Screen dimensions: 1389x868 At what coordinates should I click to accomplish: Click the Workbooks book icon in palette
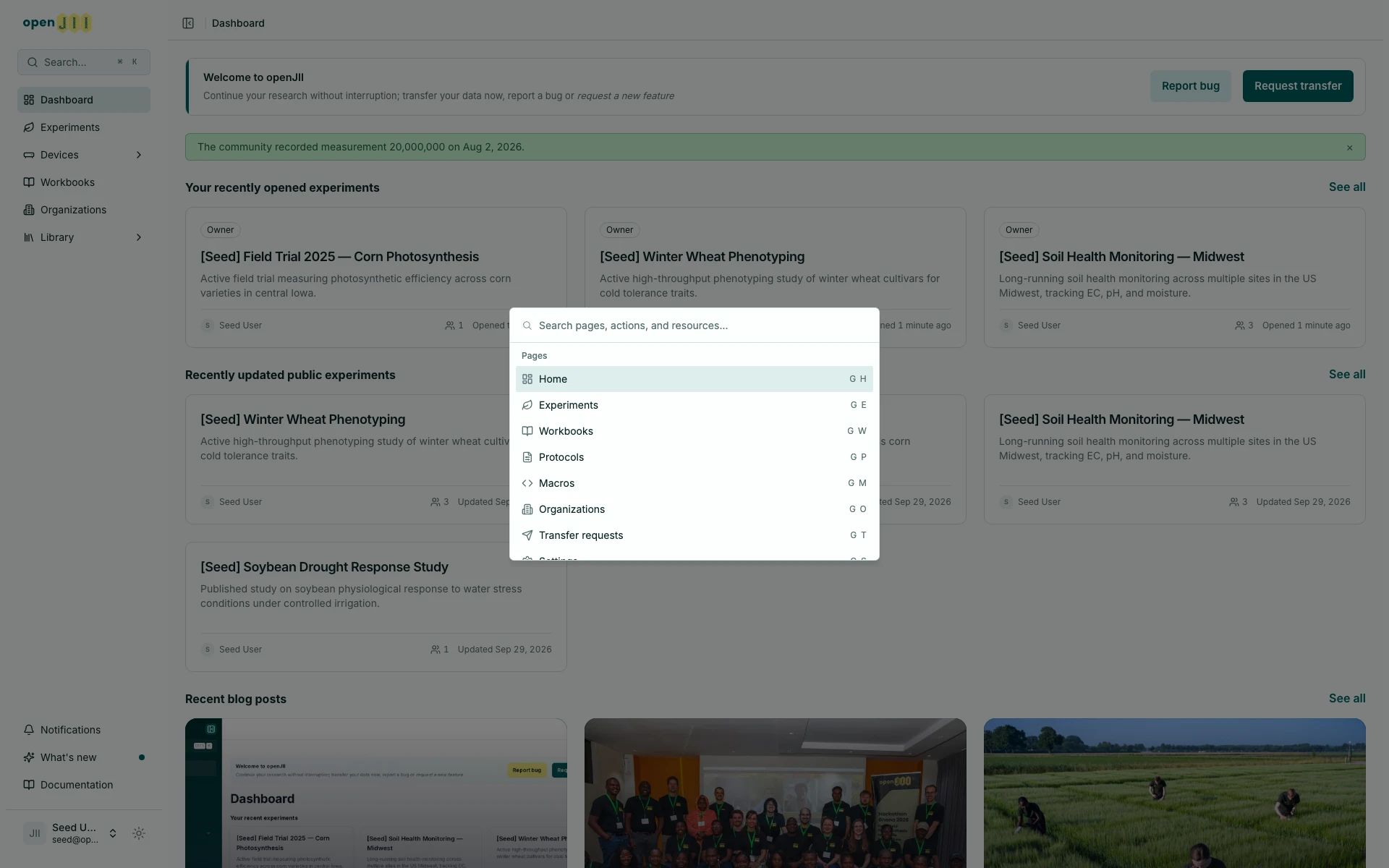pos(527,431)
